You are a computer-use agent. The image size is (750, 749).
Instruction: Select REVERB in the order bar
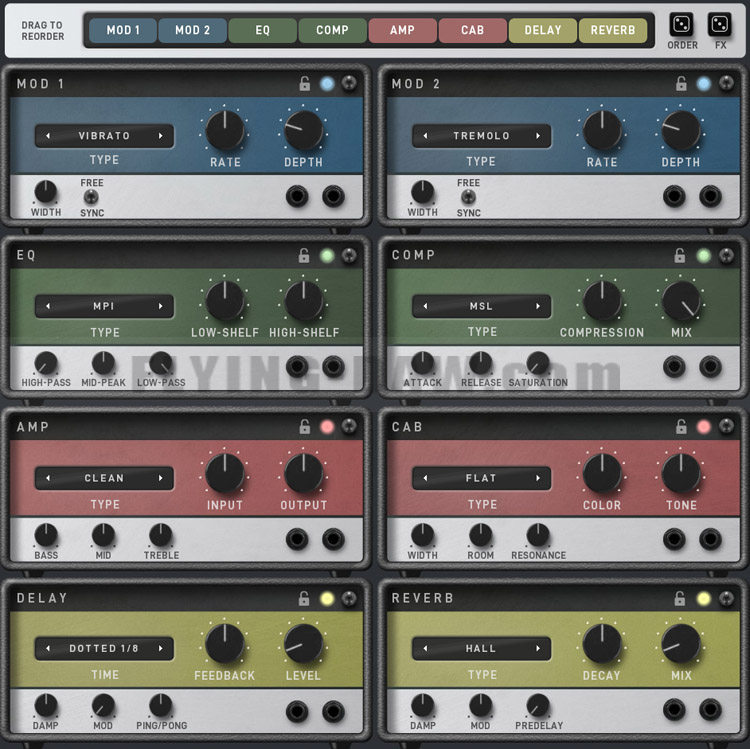[613, 31]
